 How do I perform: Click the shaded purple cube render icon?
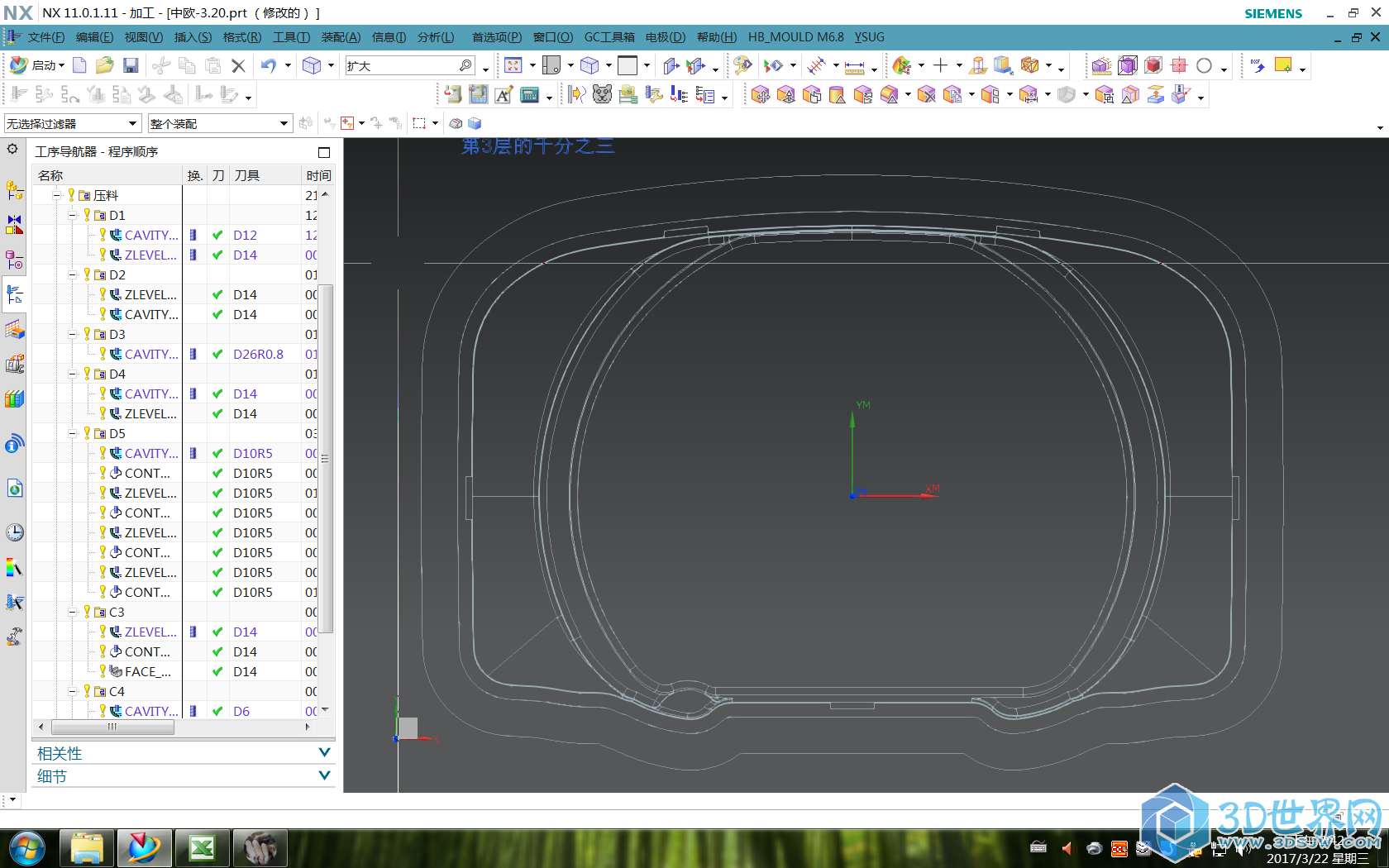(1127, 65)
